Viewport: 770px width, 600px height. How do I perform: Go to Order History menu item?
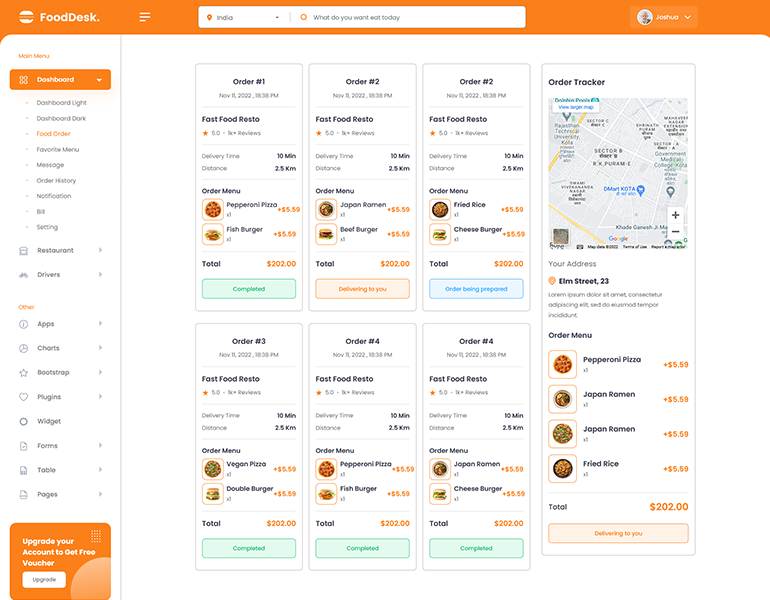click(56, 181)
